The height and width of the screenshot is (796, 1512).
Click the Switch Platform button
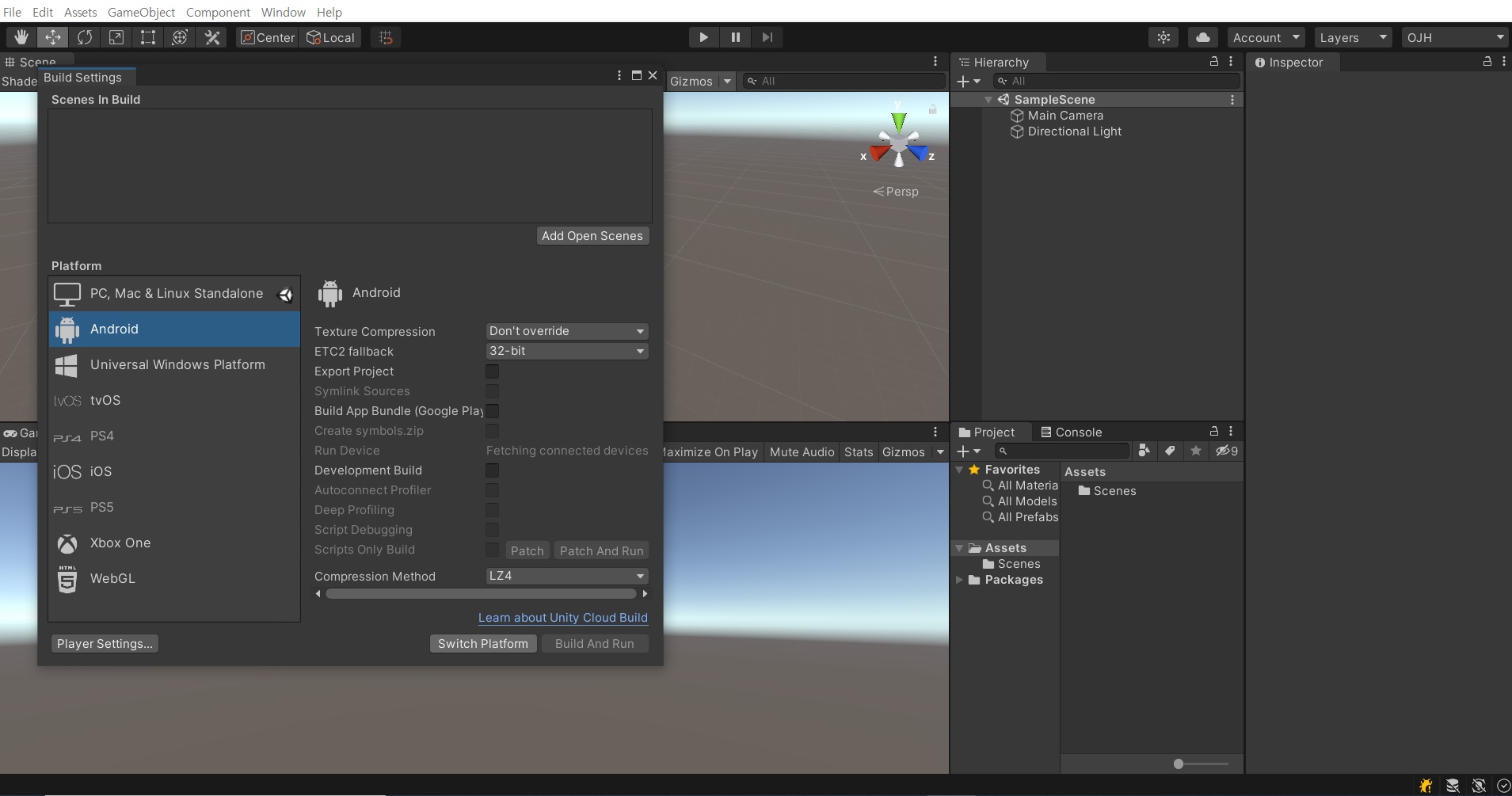click(483, 643)
